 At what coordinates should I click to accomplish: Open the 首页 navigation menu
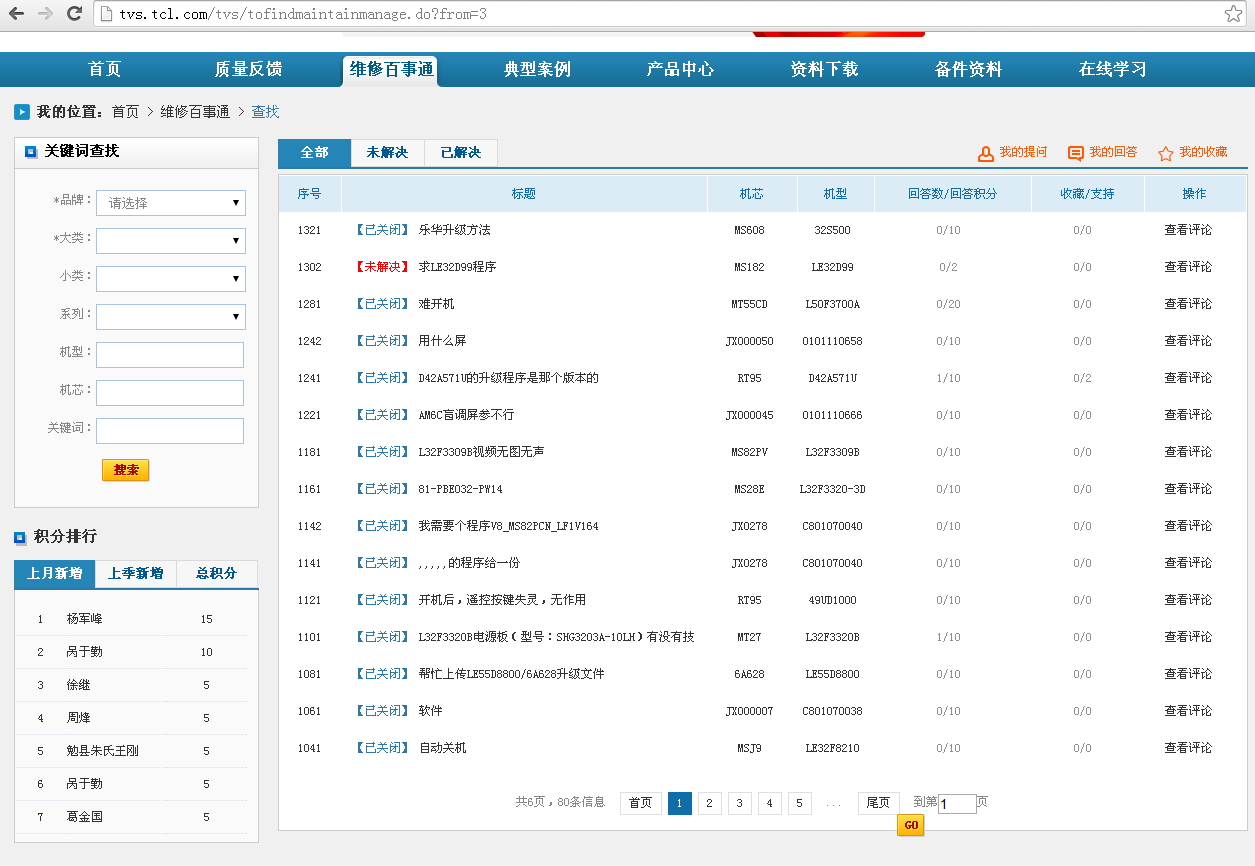[104, 69]
